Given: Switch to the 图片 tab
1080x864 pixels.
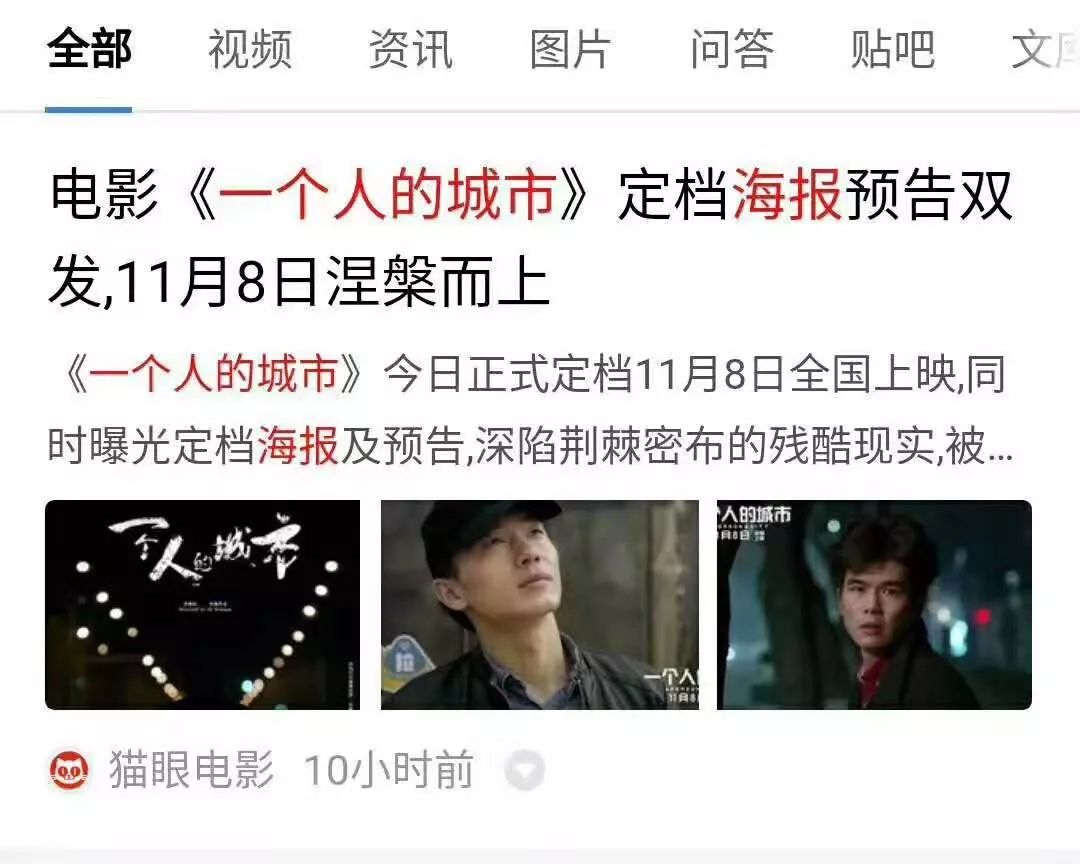Looking at the screenshot, I should (570, 50).
